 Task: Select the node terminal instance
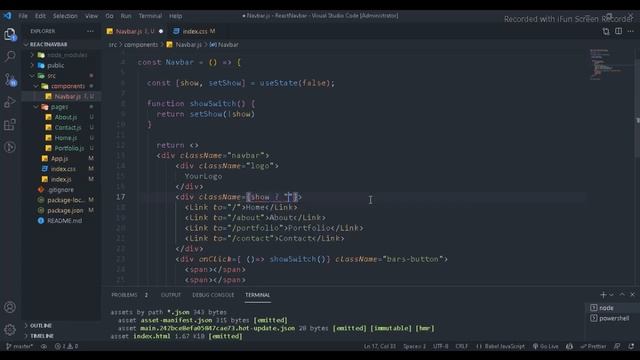coord(611,308)
